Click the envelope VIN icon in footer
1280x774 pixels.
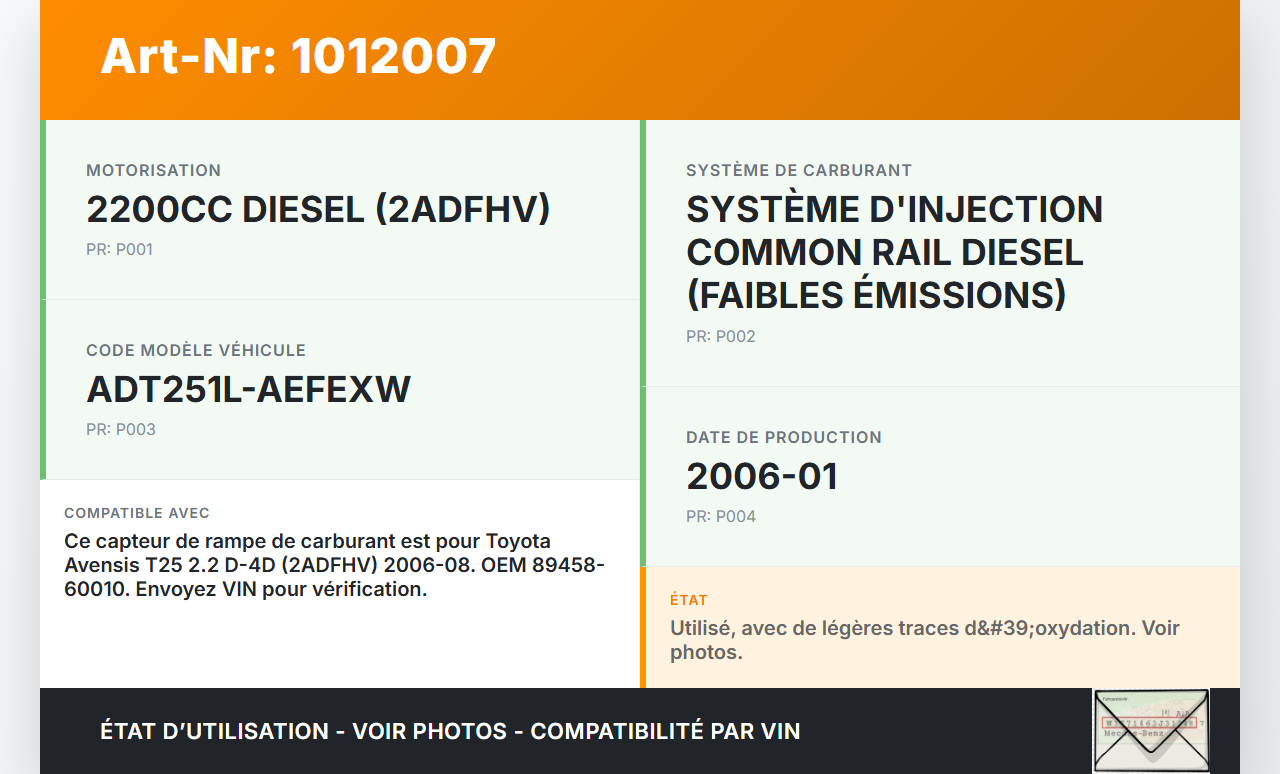(x=1150, y=731)
